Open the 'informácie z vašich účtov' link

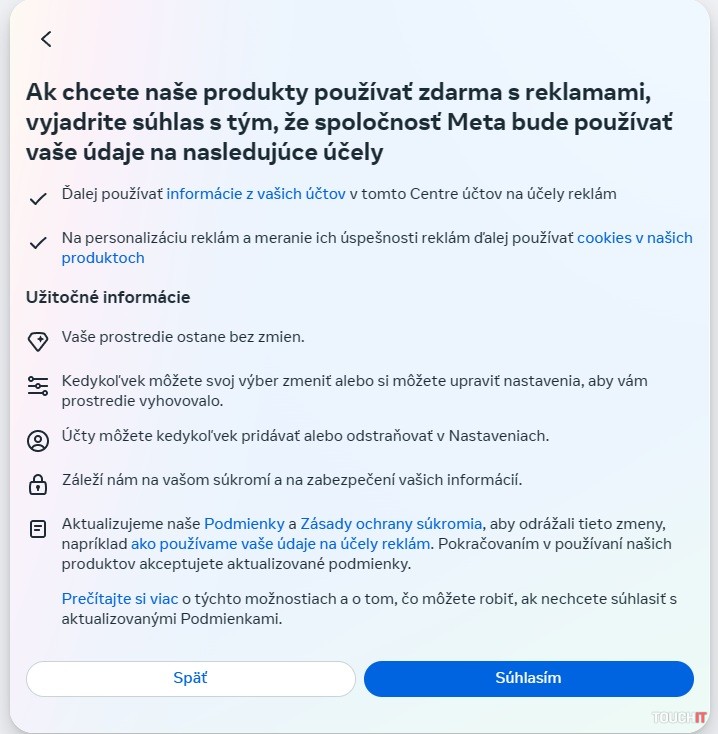[256, 194]
